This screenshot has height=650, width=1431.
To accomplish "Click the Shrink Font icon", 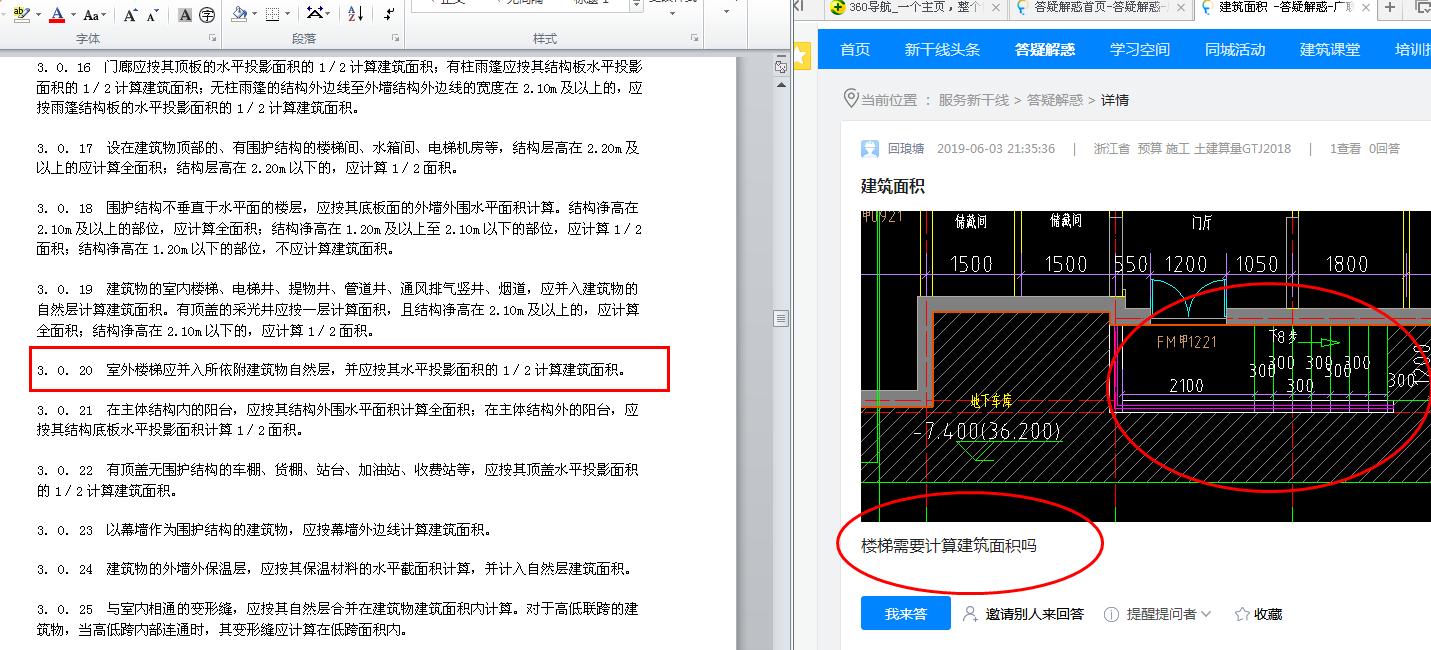I will click(152, 15).
